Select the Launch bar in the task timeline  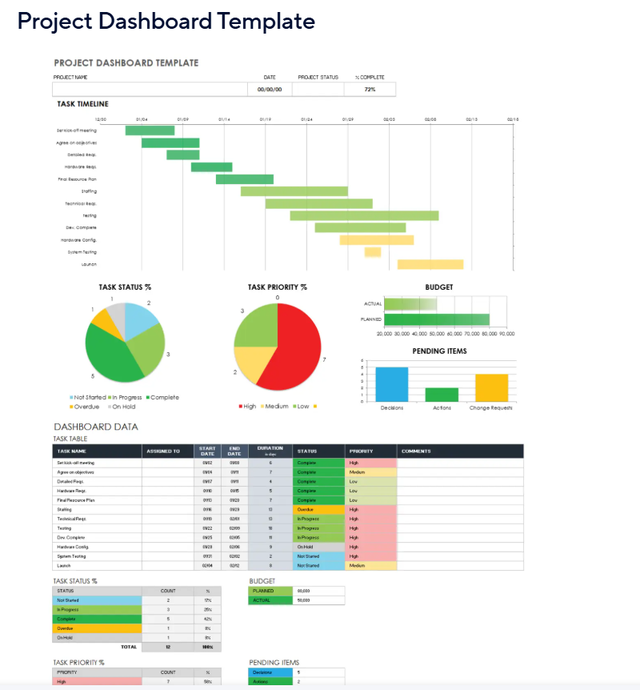click(x=430, y=265)
